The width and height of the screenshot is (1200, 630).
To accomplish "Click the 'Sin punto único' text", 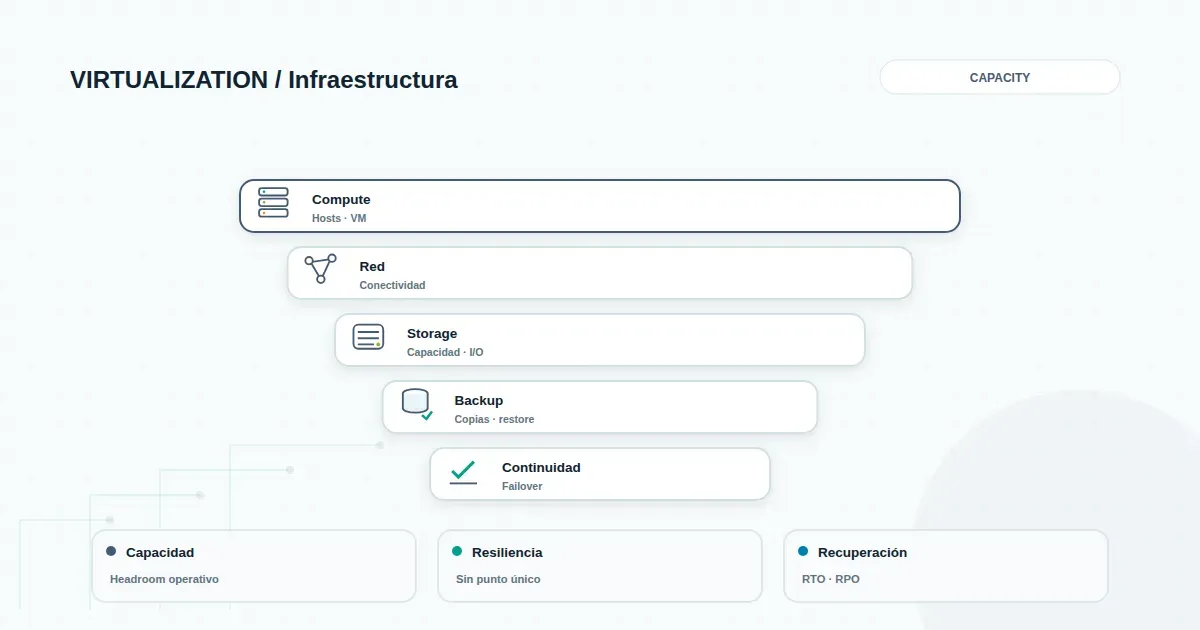I will pos(498,579).
